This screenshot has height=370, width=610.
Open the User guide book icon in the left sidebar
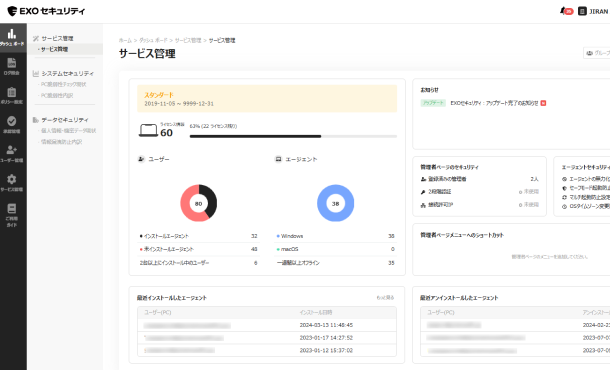(x=12, y=209)
